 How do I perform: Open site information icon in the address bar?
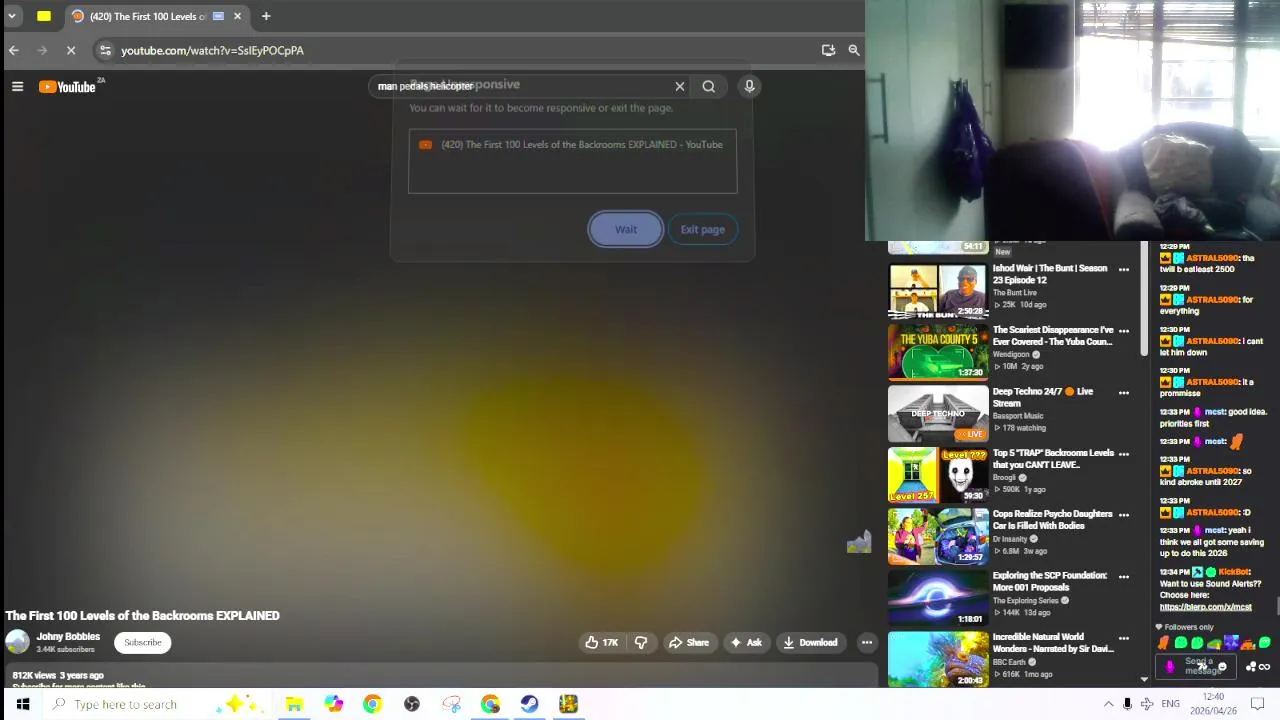coord(105,50)
